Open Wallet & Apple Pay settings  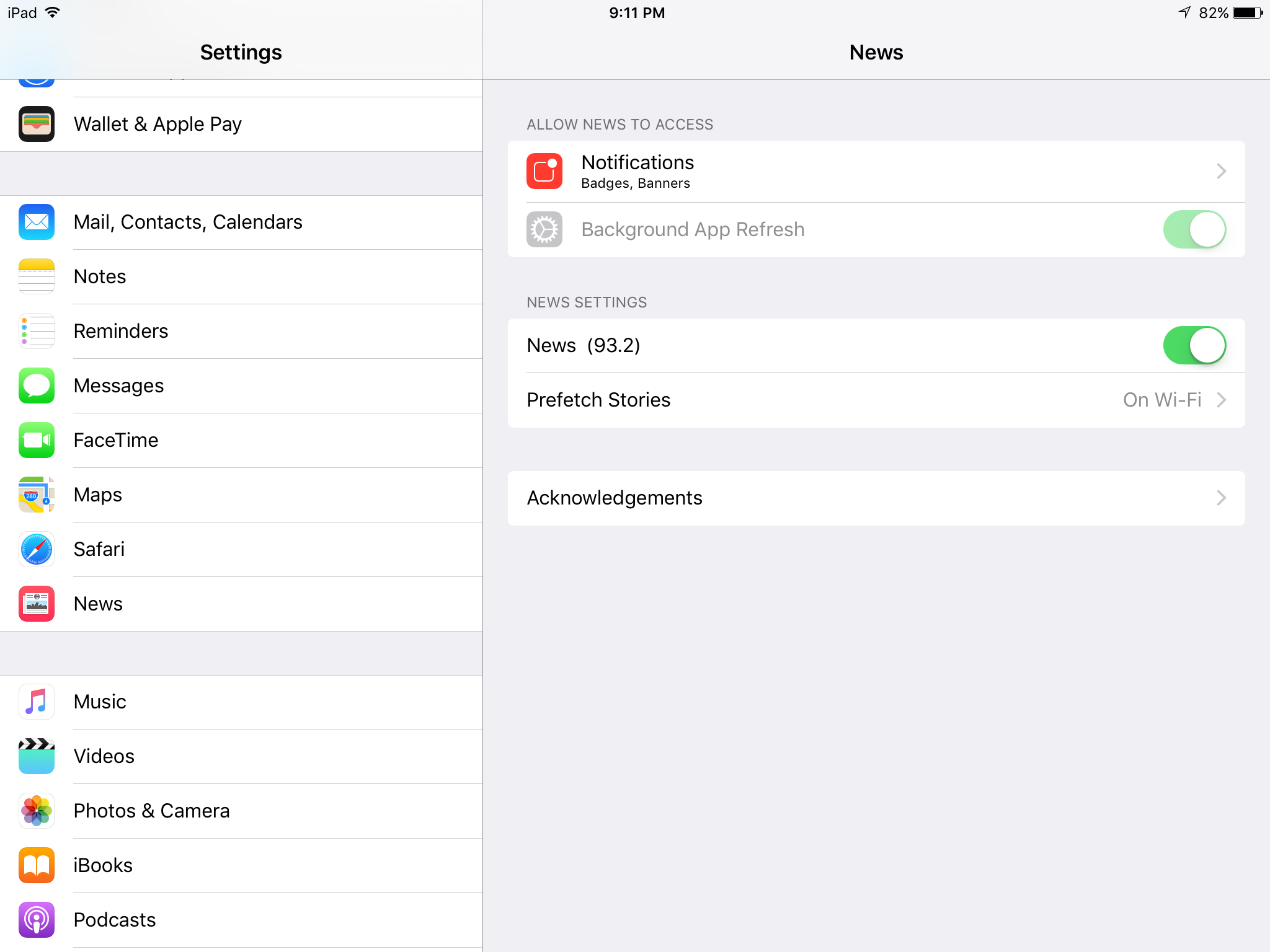click(x=241, y=124)
